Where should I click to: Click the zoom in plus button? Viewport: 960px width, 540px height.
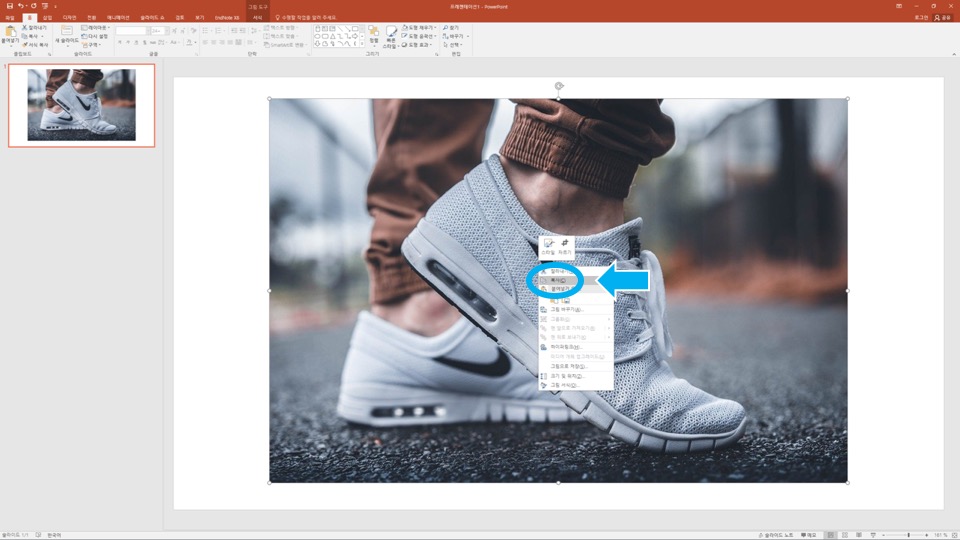[926, 535]
